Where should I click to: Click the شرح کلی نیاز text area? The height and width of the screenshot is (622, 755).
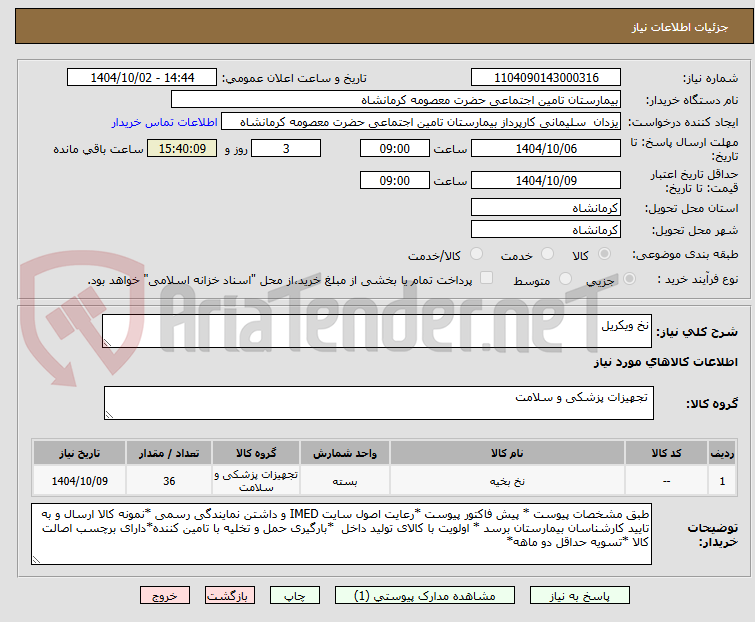pyautogui.click(x=377, y=331)
